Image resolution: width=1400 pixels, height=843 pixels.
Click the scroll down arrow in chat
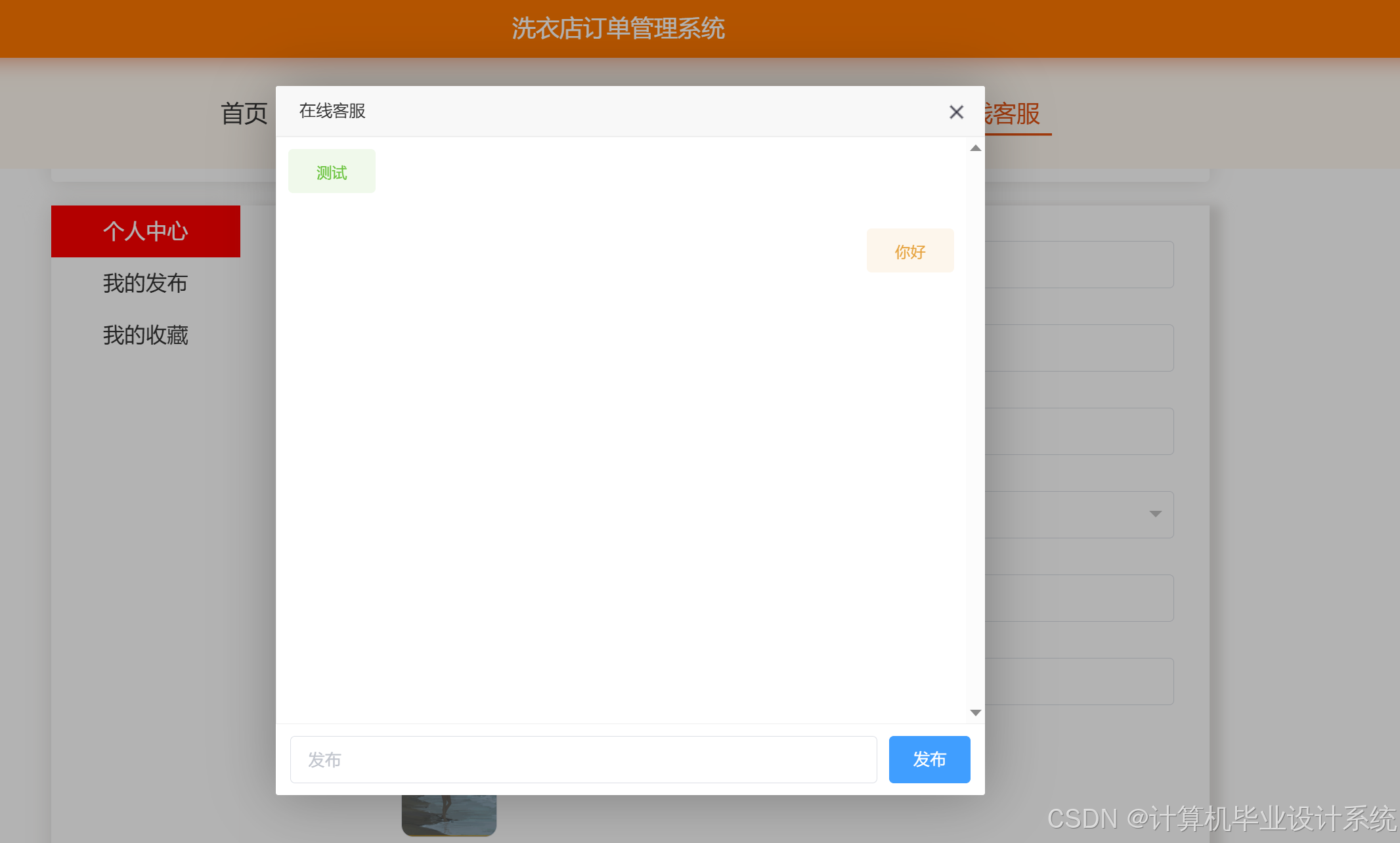coord(976,712)
